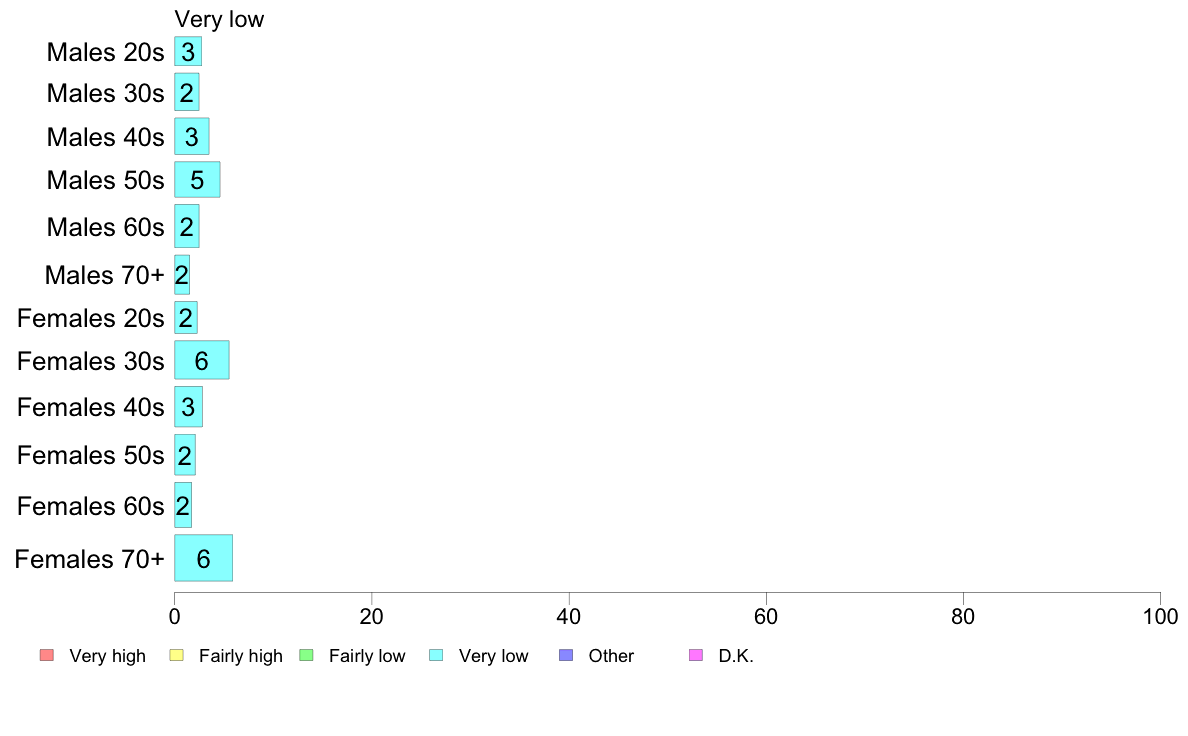Click the Males 40s row label
1188x736 pixels.
click(105, 137)
